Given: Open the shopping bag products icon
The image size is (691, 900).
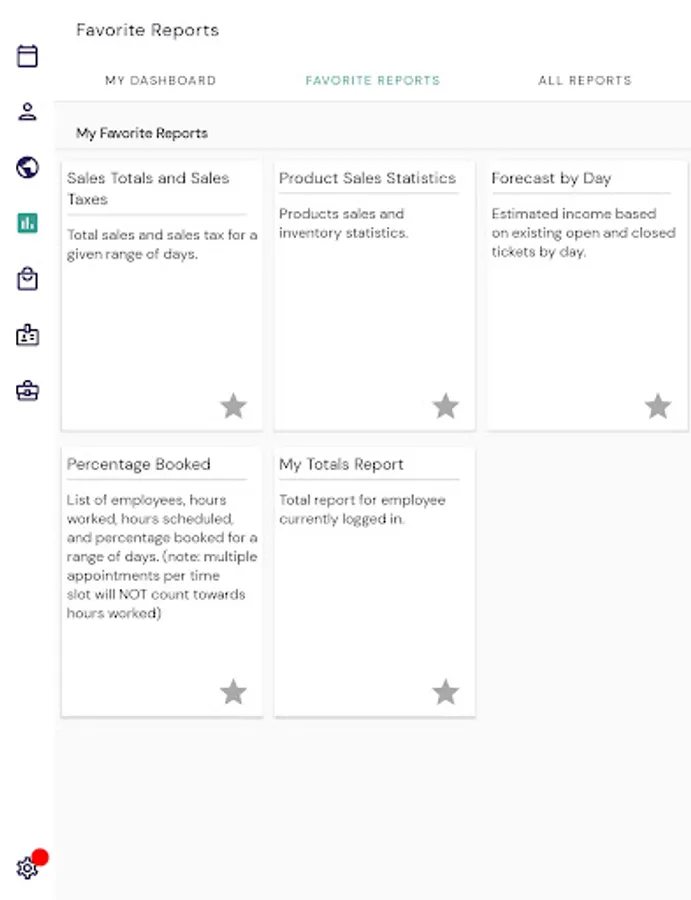Looking at the screenshot, I should click(27, 279).
